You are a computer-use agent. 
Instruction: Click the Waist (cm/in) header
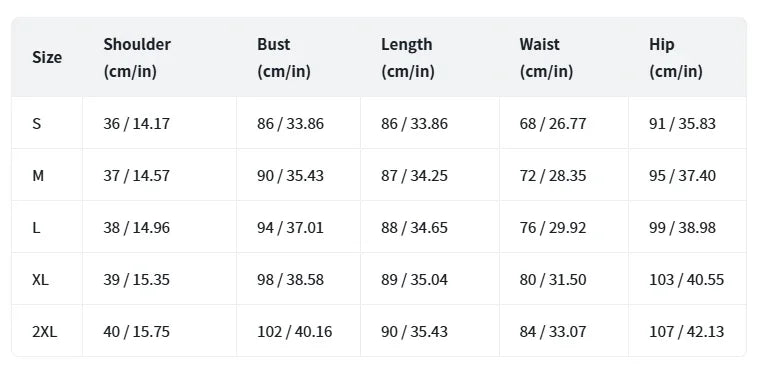coord(546,57)
